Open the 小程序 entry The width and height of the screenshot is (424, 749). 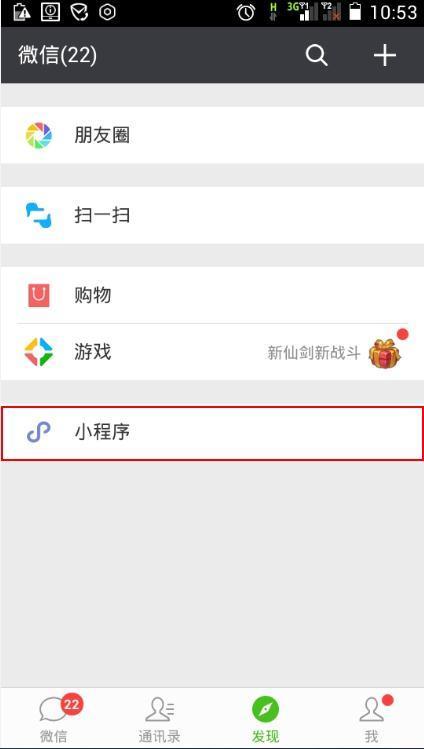(212, 433)
